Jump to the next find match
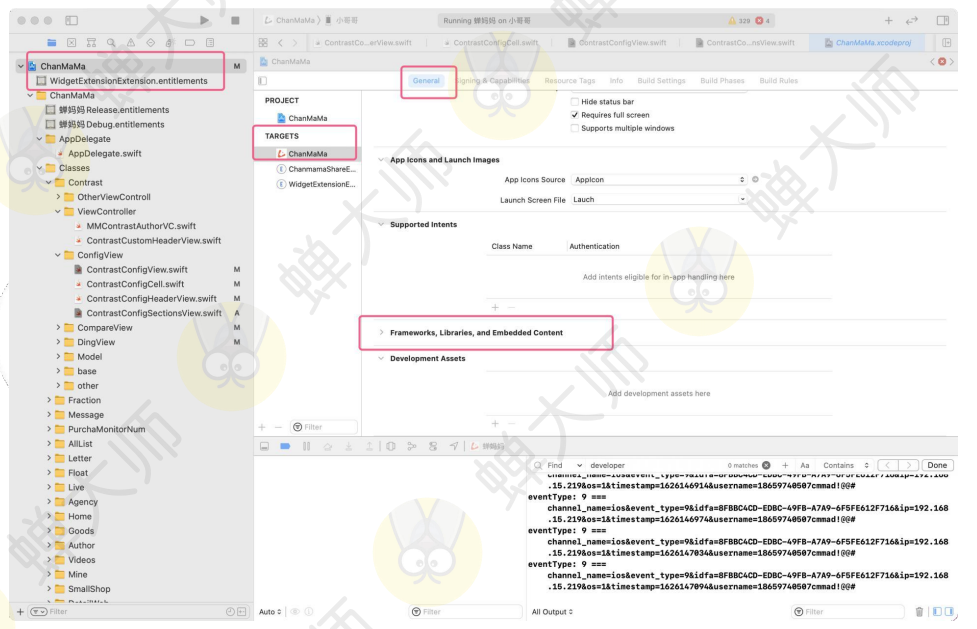This screenshot has width=977, height=629. [908, 465]
